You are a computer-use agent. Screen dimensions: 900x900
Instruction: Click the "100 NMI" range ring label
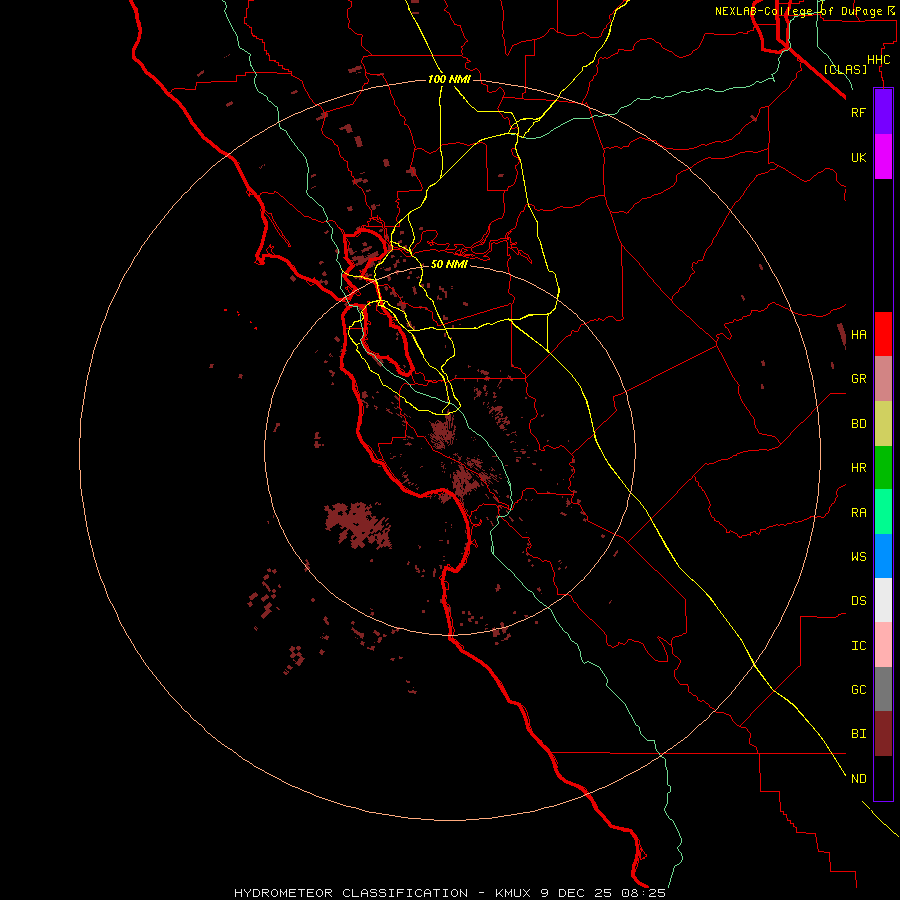449,79
